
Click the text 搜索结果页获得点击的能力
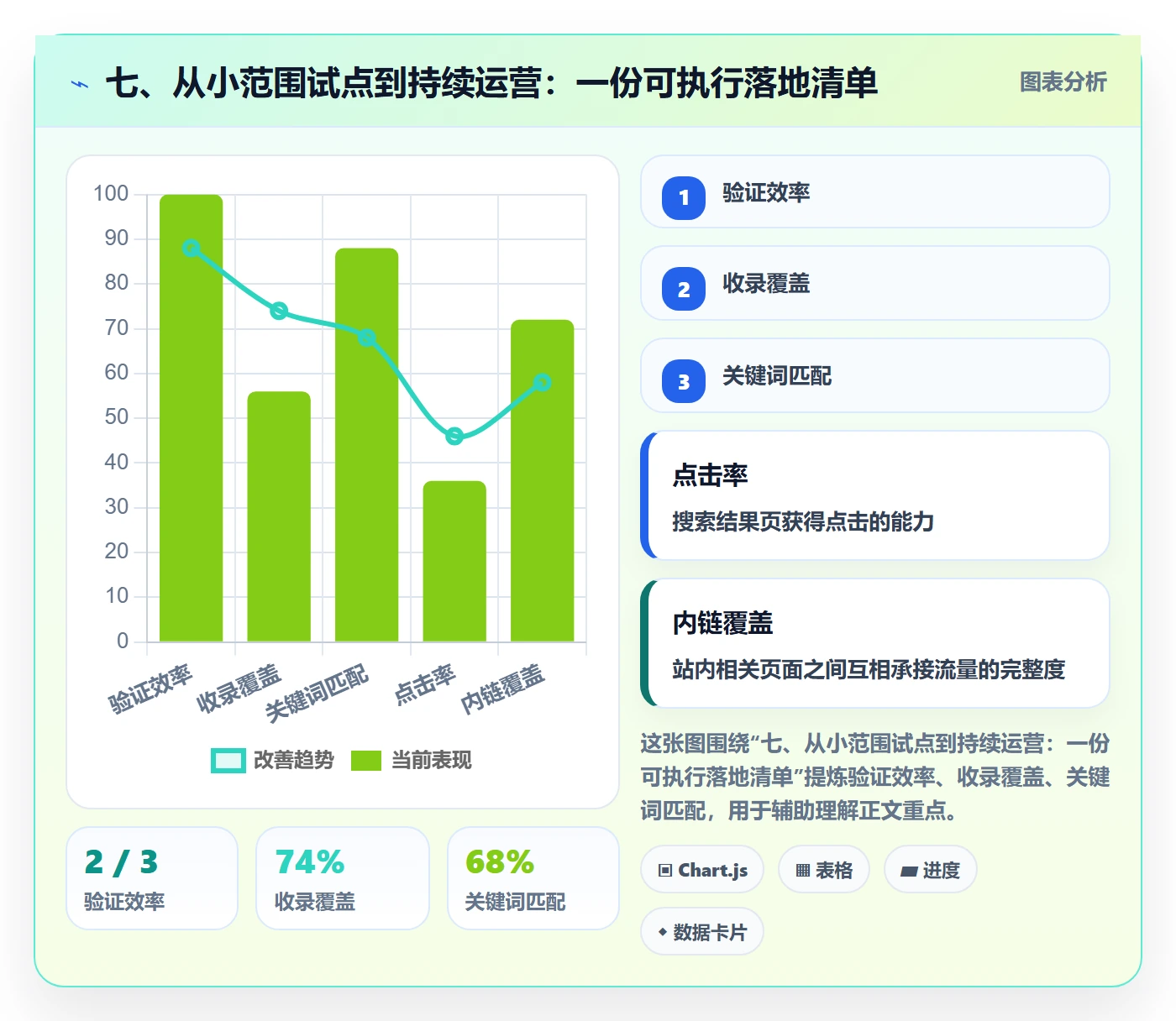click(803, 521)
